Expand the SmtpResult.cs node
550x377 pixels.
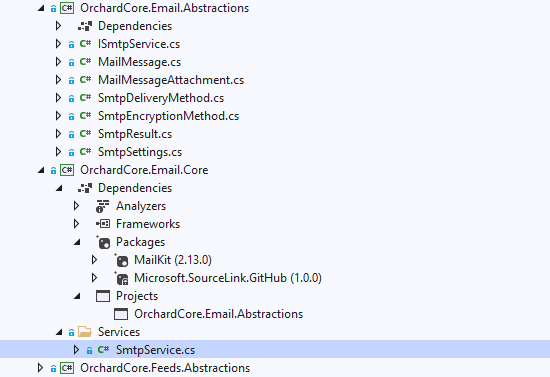coord(59,134)
